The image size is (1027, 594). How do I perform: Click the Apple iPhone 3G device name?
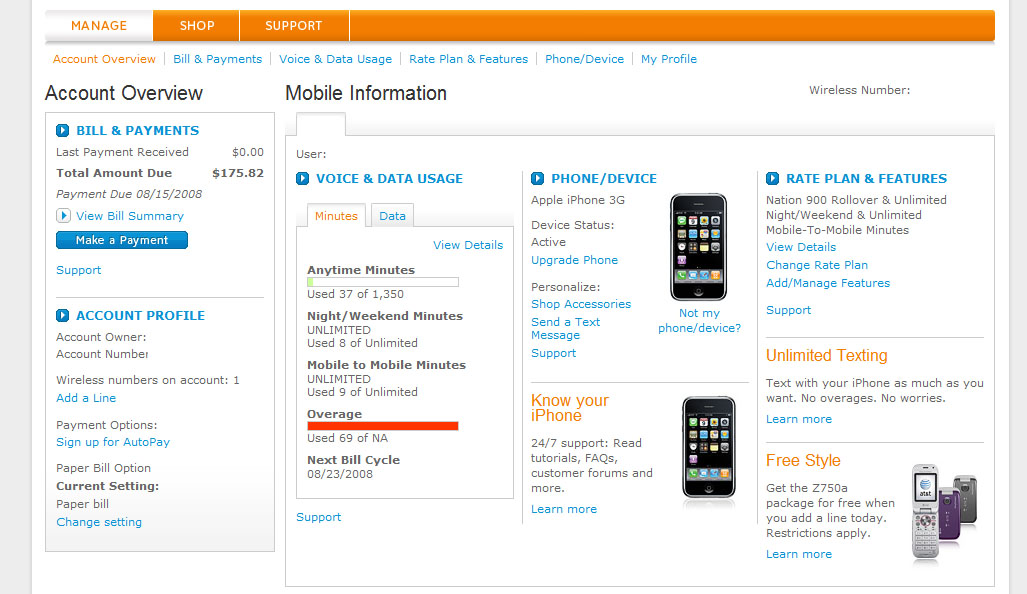coord(578,200)
